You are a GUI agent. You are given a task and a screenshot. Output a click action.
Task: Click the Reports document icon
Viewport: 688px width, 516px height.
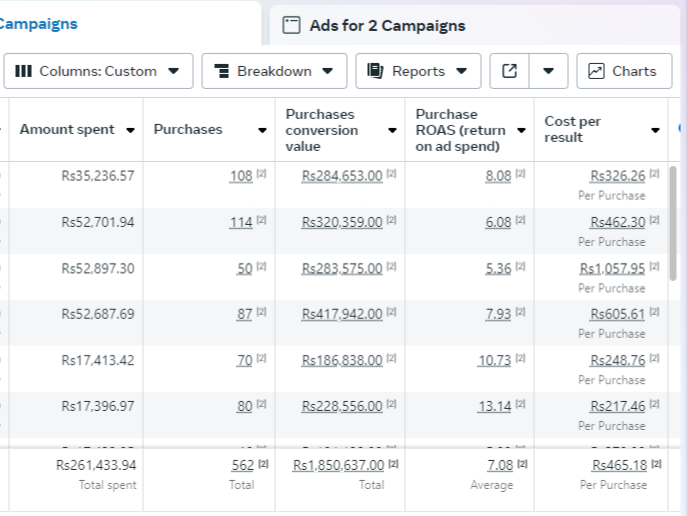pyautogui.click(x=376, y=71)
